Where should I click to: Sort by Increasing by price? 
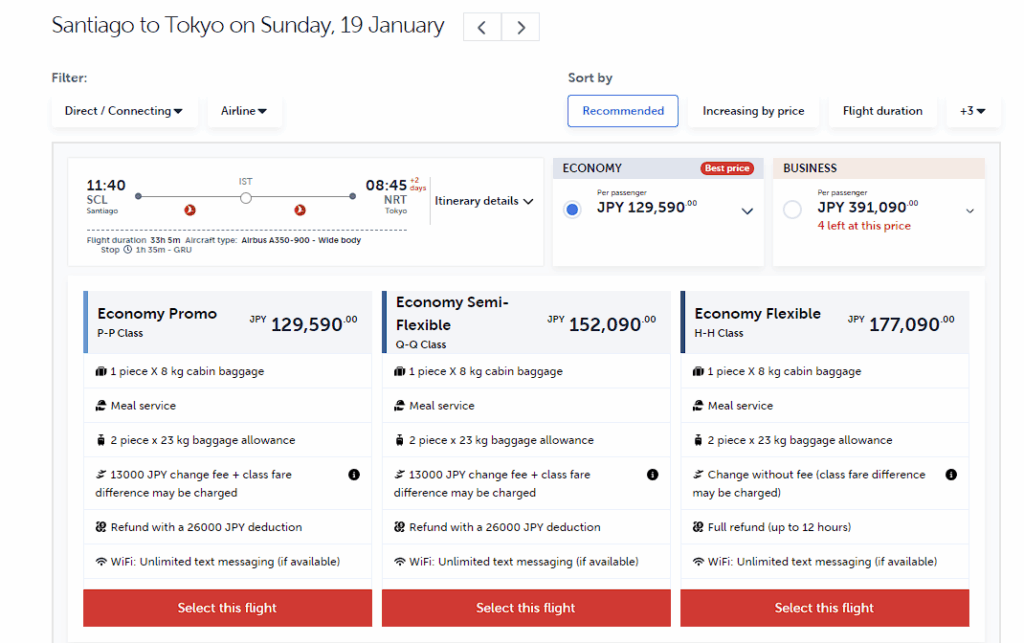point(753,111)
